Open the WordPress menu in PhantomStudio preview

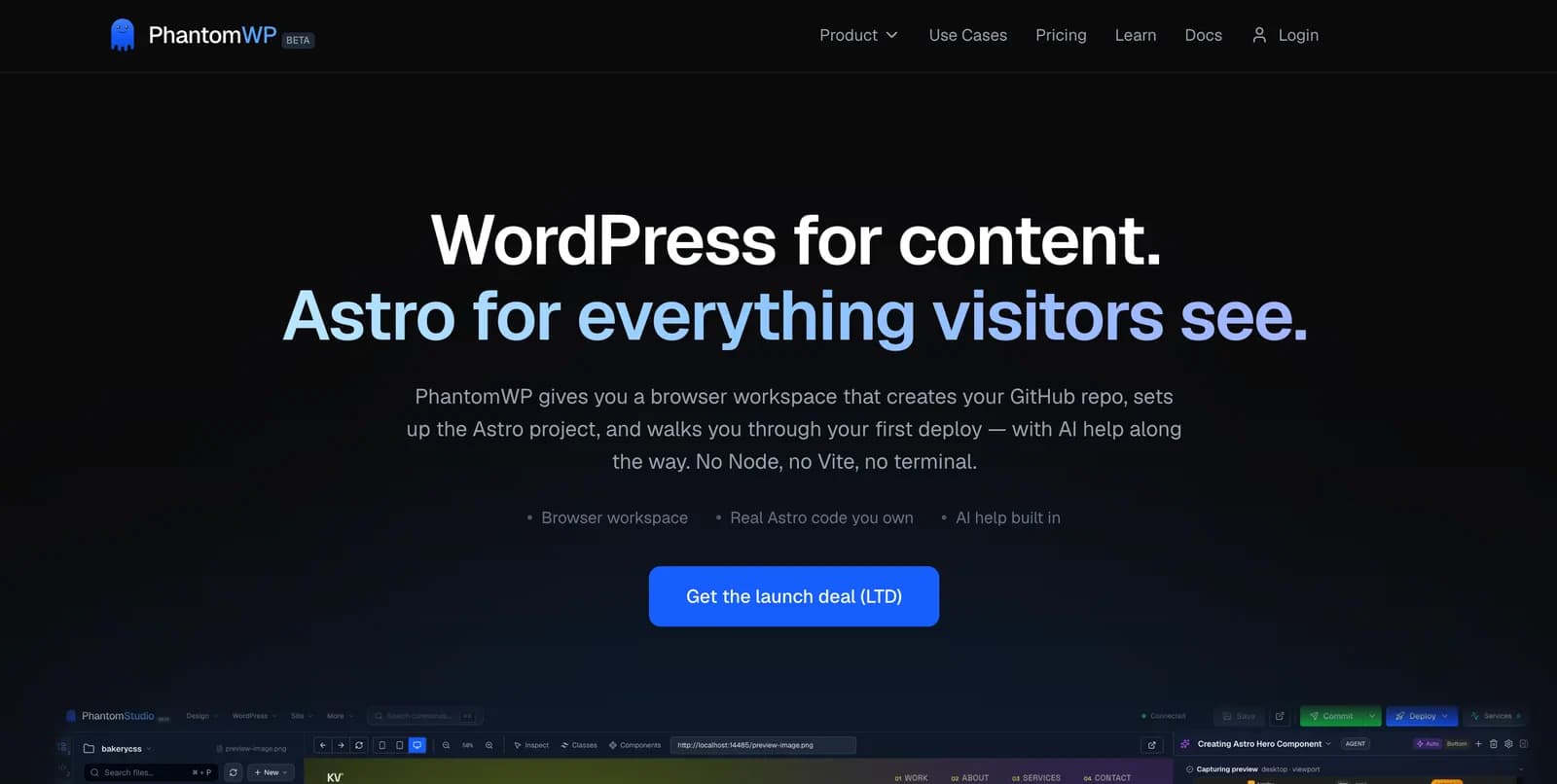(254, 716)
